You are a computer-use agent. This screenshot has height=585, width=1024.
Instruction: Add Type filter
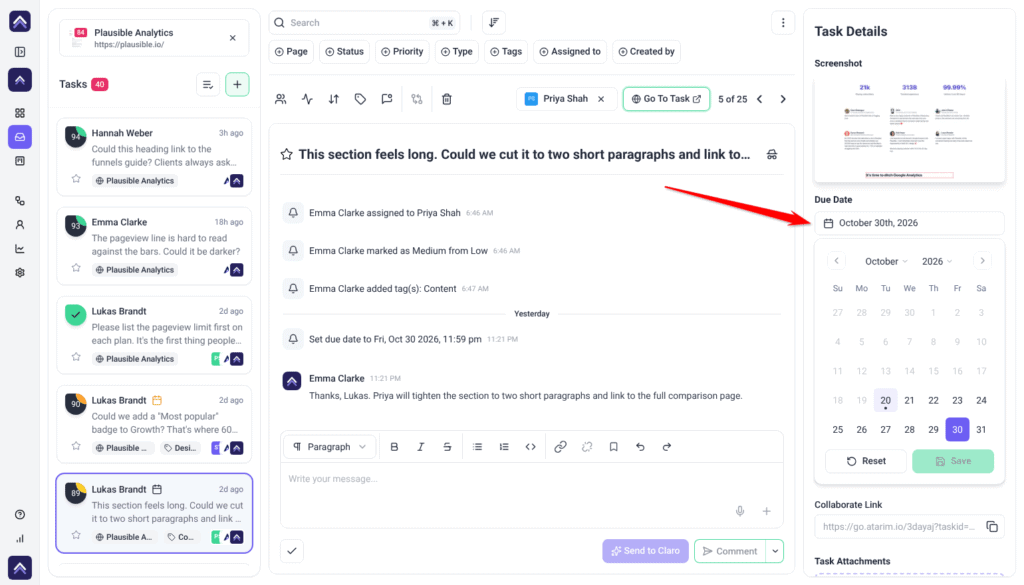click(456, 52)
